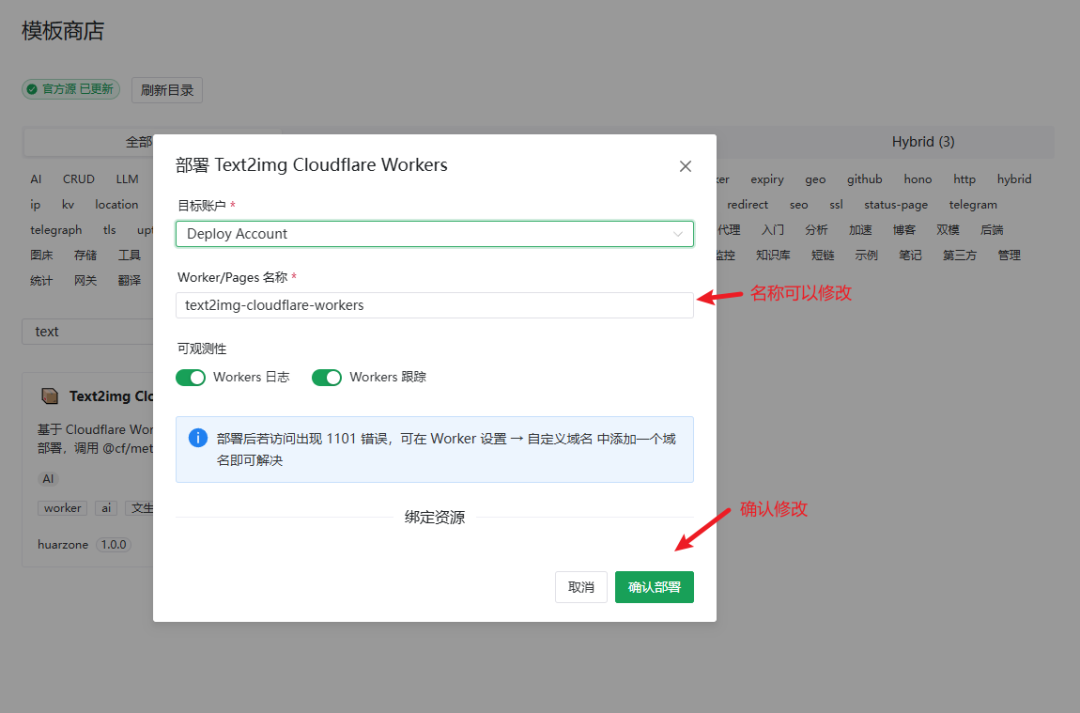This screenshot has height=713, width=1080.
Task: Click the 1.0.0 version badge
Action: tap(114, 544)
